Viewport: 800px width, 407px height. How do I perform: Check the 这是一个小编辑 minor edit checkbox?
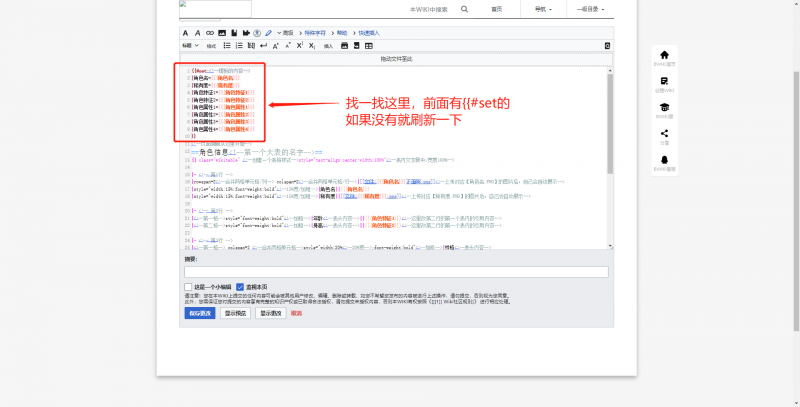click(188, 287)
